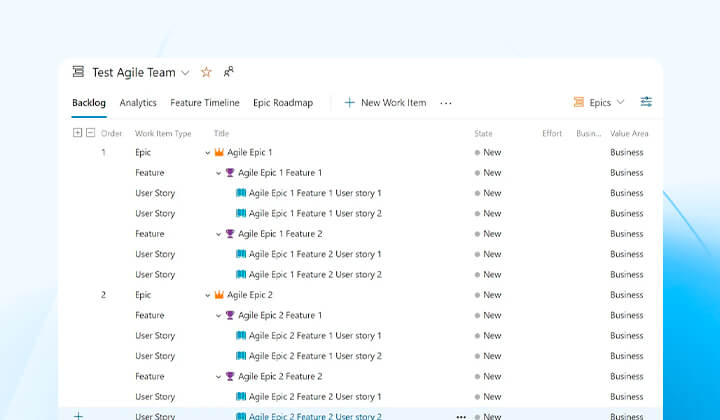
Task: Open Agile Epic 1 Feature 2 title
Action: [280, 234]
